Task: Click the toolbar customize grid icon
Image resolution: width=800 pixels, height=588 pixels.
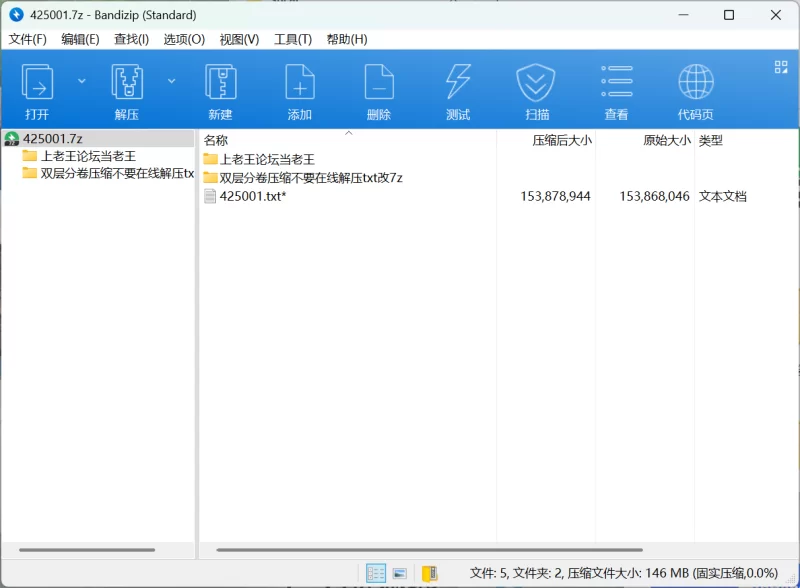Action: 781,67
